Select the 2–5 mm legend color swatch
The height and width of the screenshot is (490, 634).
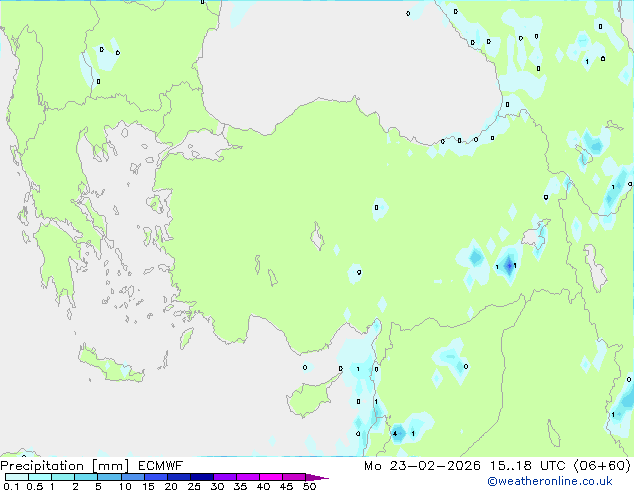click(x=86, y=477)
